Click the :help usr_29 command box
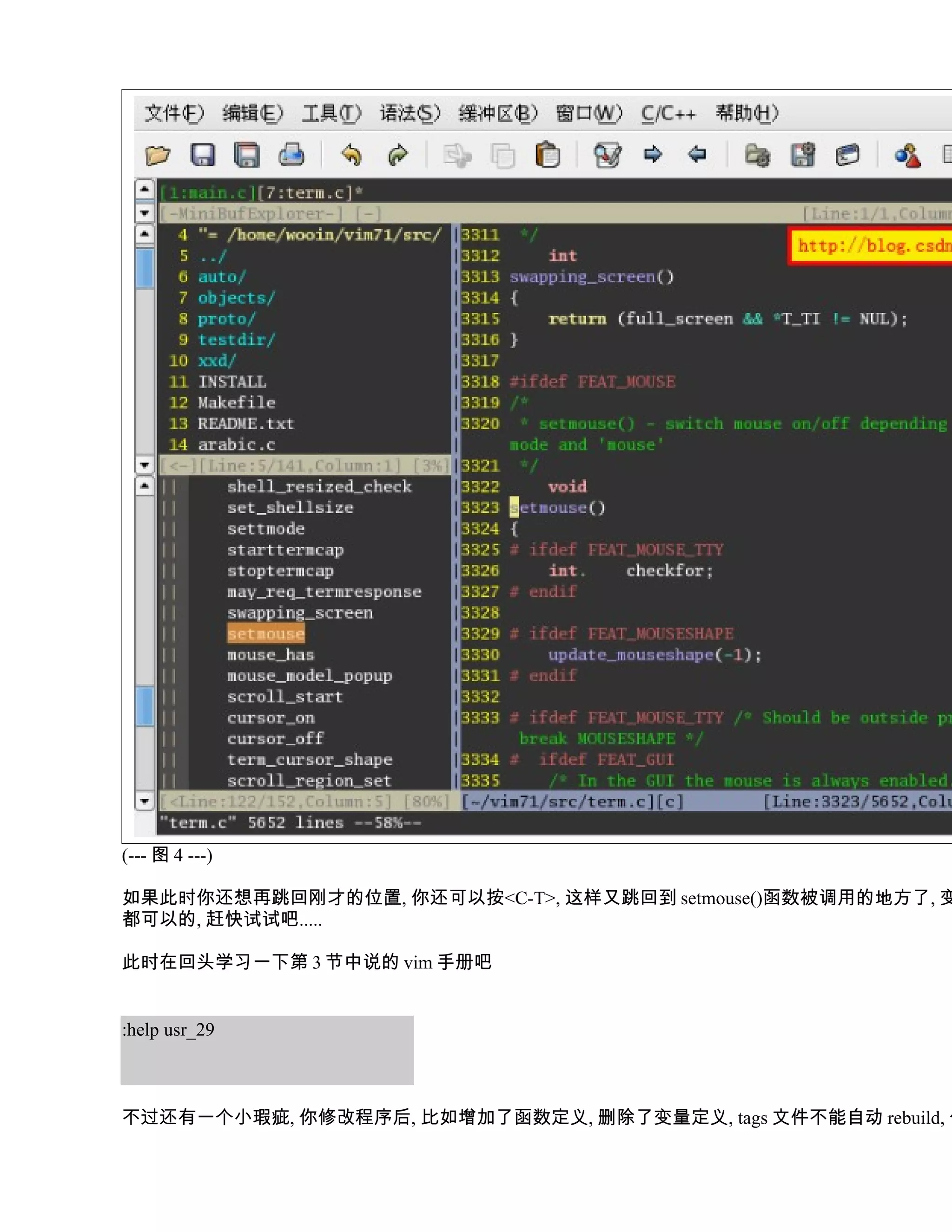Image resolution: width=952 pixels, height=1232 pixels. coord(267,1050)
